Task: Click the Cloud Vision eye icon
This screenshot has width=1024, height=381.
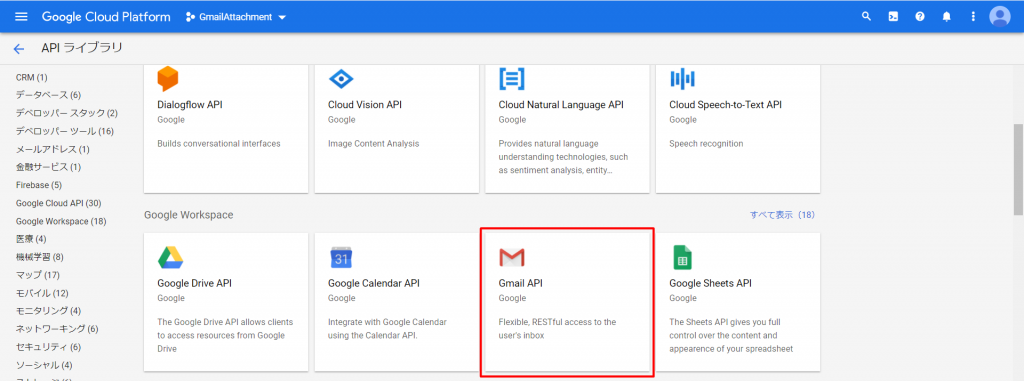Action: point(341,80)
